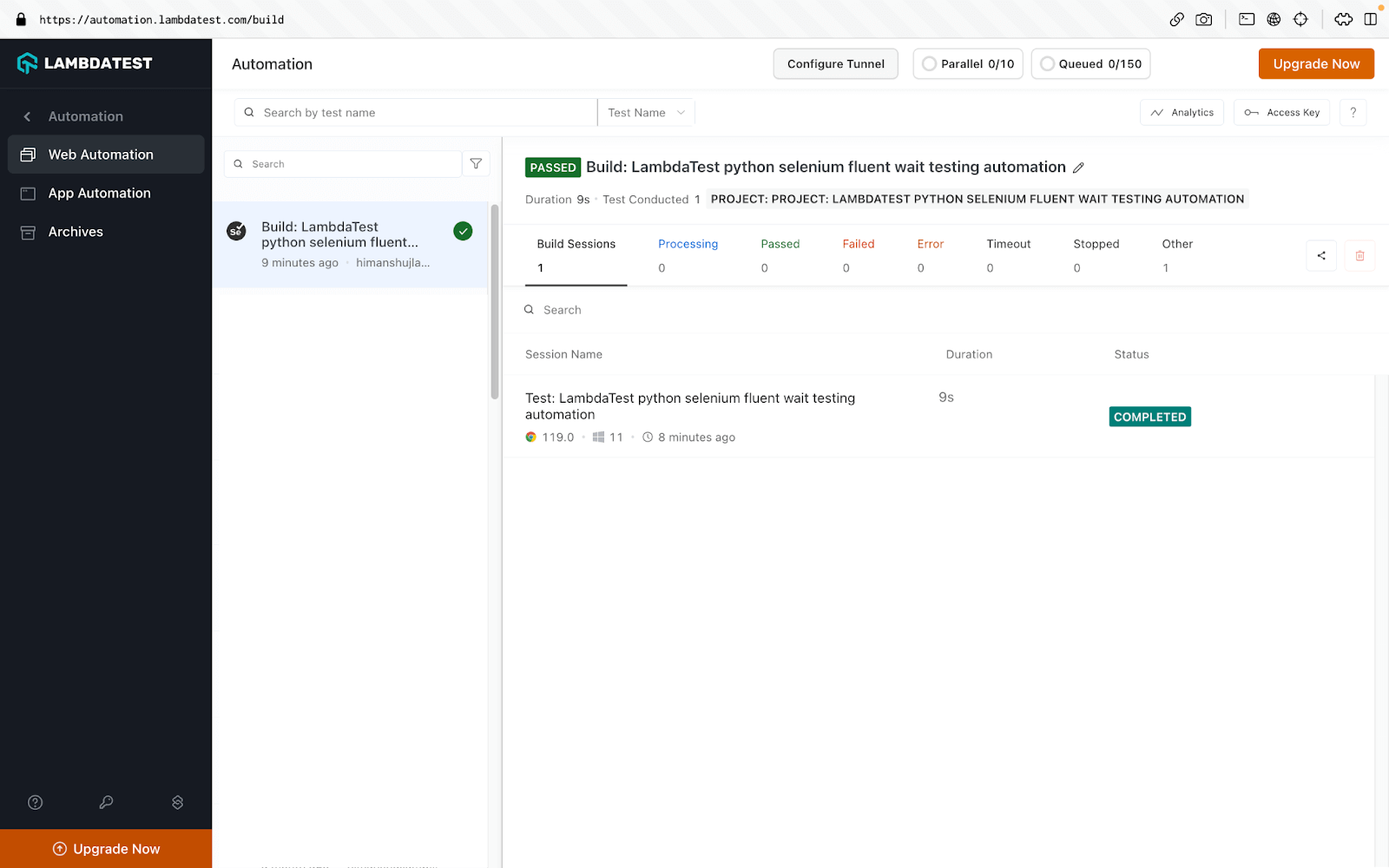Go to Archives in sidebar
The image size is (1389, 868).
[x=76, y=232]
